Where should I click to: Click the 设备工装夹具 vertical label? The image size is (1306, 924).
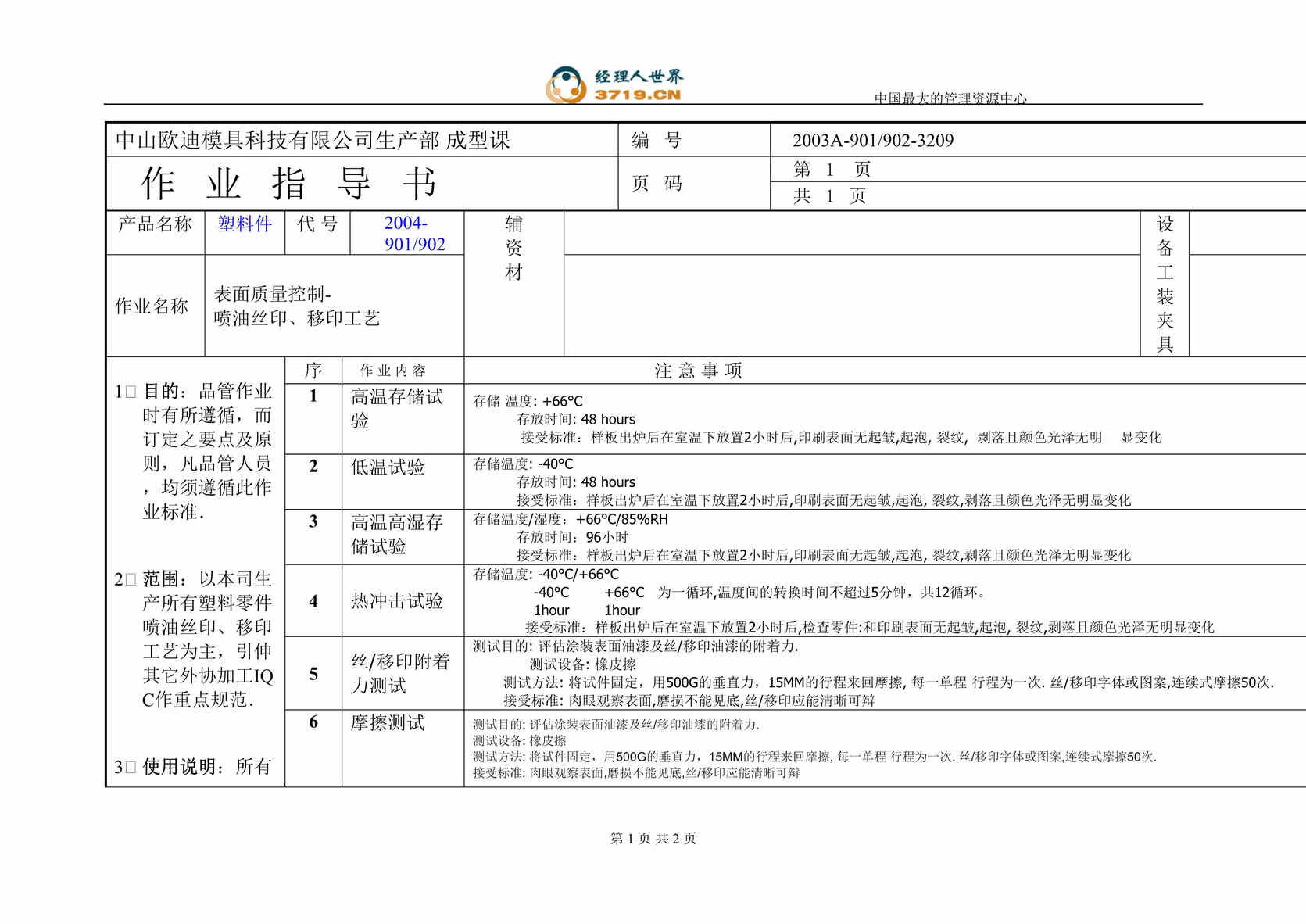pyautogui.click(x=1165, y=284)
